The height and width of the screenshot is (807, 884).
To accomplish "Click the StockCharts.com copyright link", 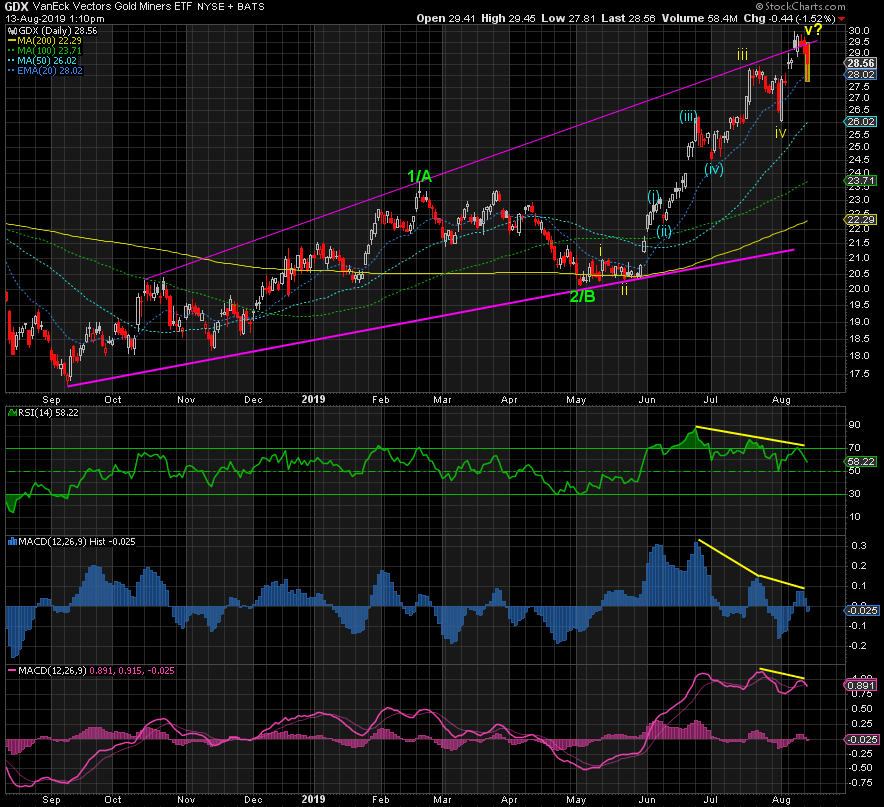I will pyautogui.click(x=801, y=6).
